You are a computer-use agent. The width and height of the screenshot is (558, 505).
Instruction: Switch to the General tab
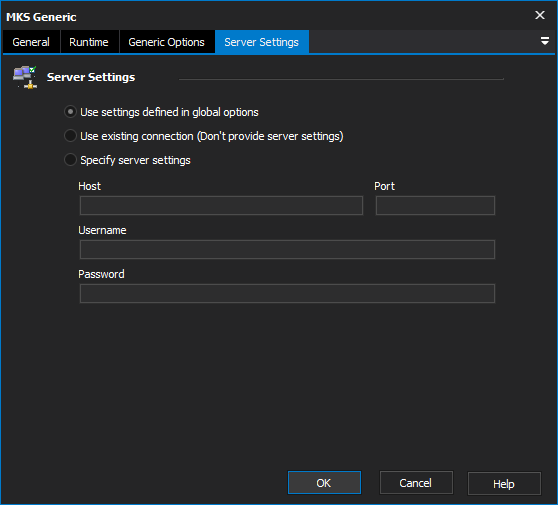31,42
